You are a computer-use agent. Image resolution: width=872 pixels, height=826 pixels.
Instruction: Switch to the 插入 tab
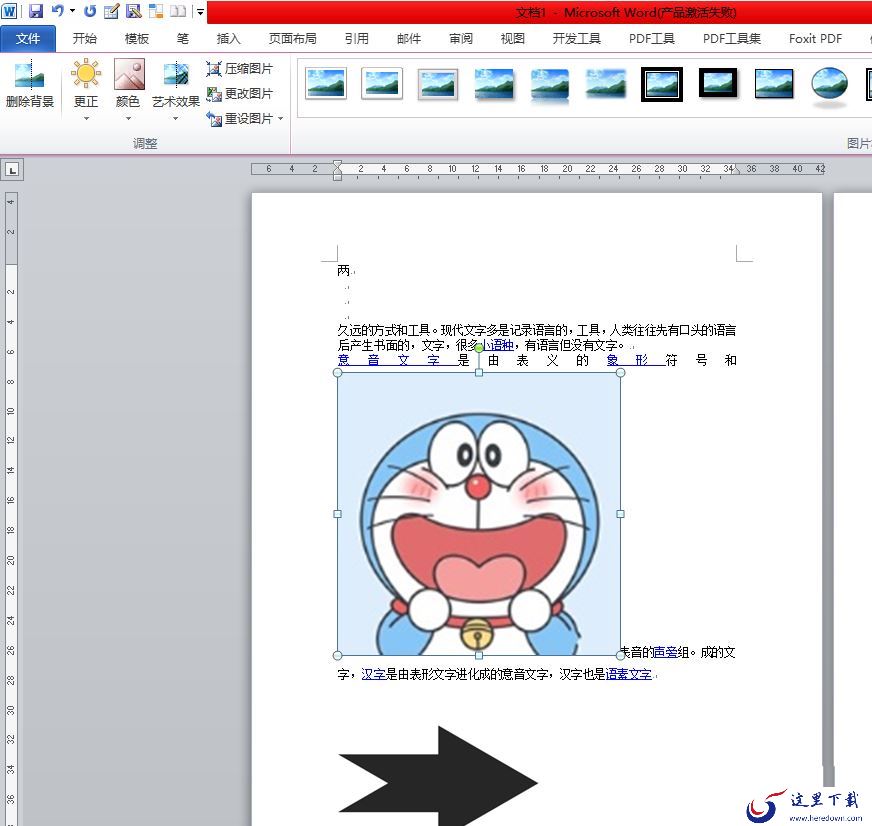coord(228,38)
